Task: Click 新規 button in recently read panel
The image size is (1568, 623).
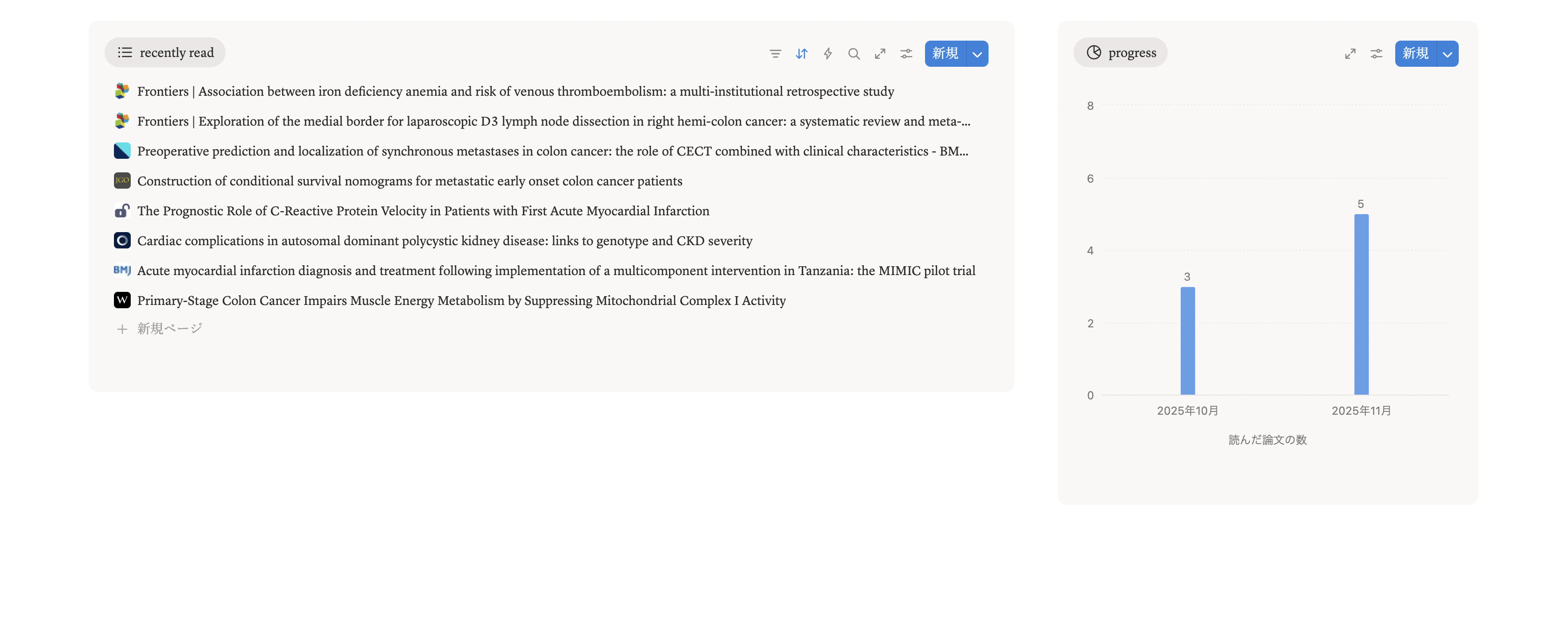Action: [945, 54]
